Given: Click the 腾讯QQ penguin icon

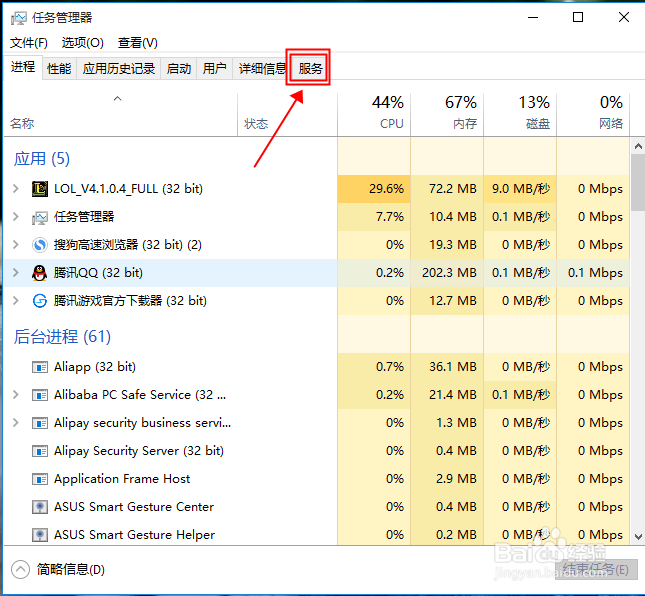Looking at the screenshot, I should point(39,273).
